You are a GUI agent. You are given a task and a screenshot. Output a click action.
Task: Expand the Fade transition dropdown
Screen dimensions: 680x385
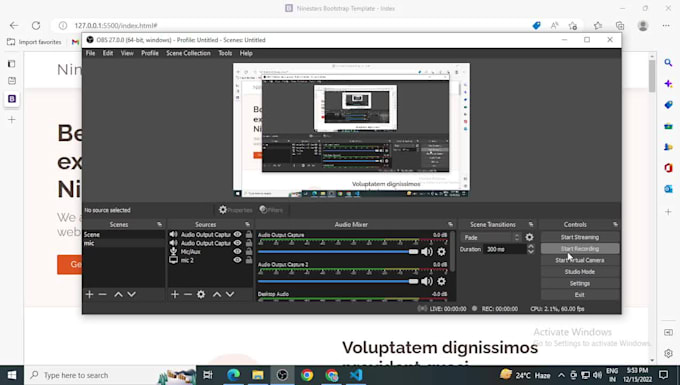coord(491,237)
